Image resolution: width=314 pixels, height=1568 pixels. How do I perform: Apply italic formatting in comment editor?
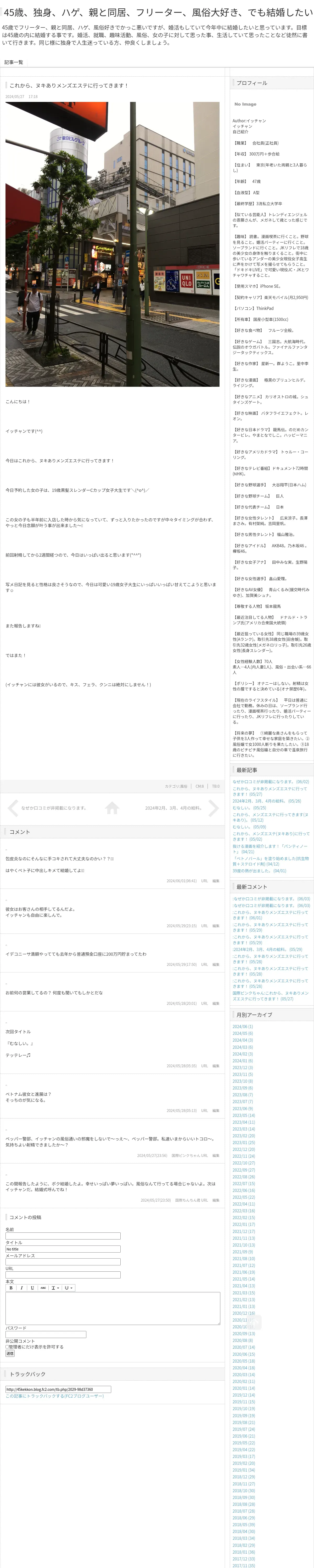(x=21, y=1288)
